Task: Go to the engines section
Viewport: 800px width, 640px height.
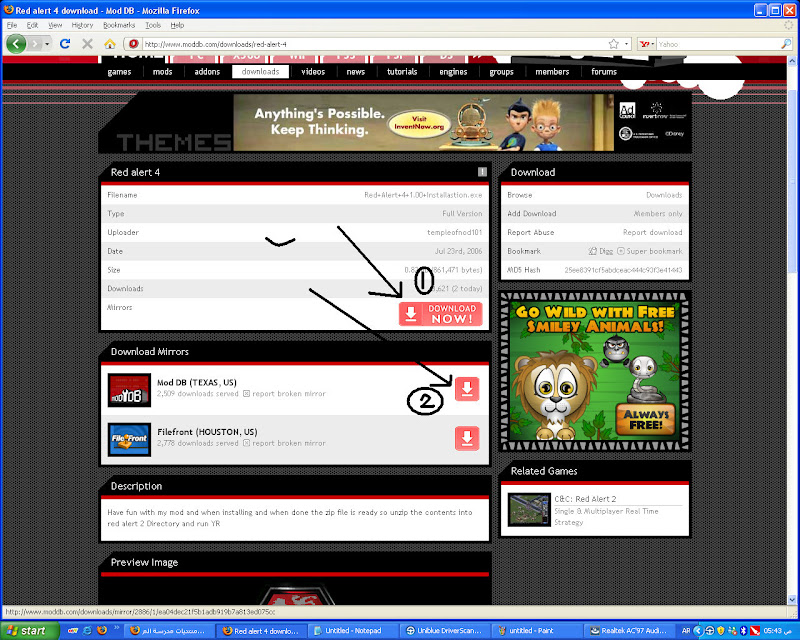Action: [453, 72]
